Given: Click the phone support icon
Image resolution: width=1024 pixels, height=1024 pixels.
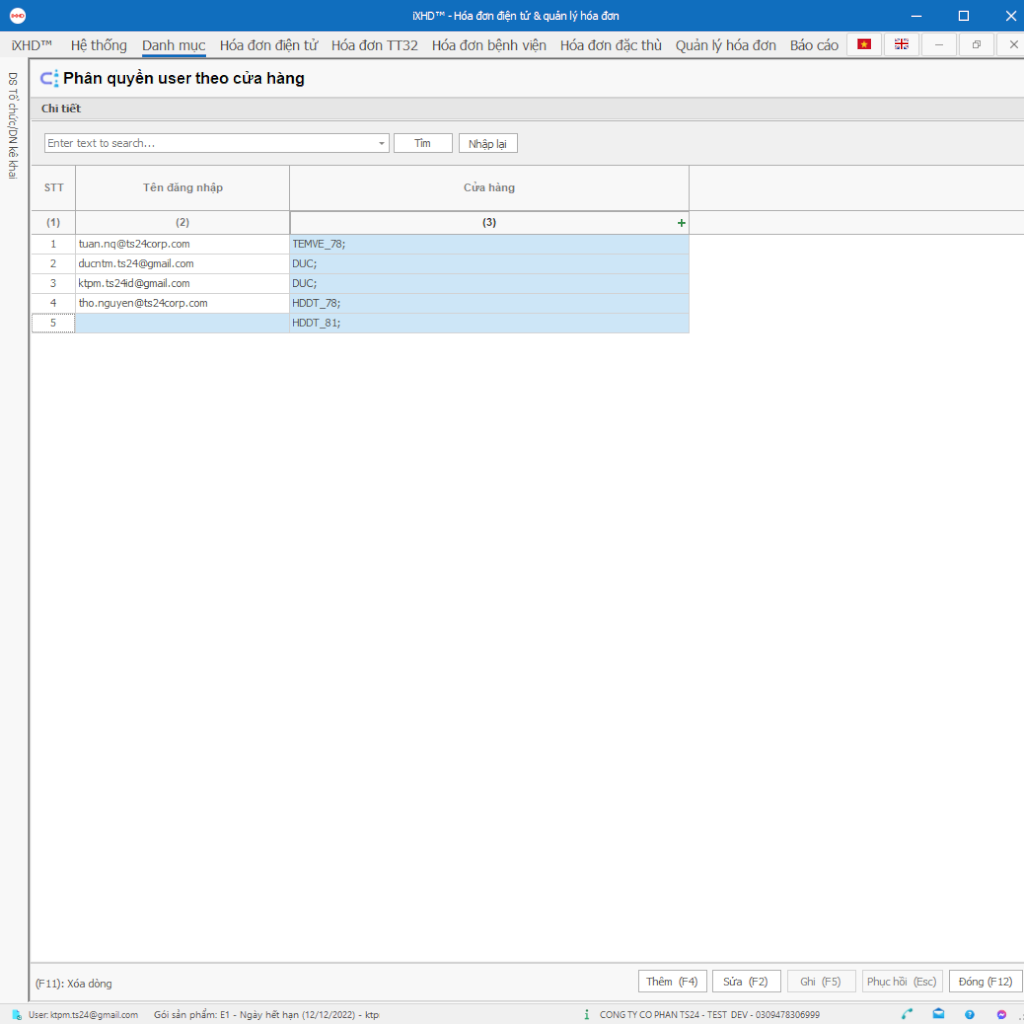Looking at the screenshot, I should [x=907, y=1014].
